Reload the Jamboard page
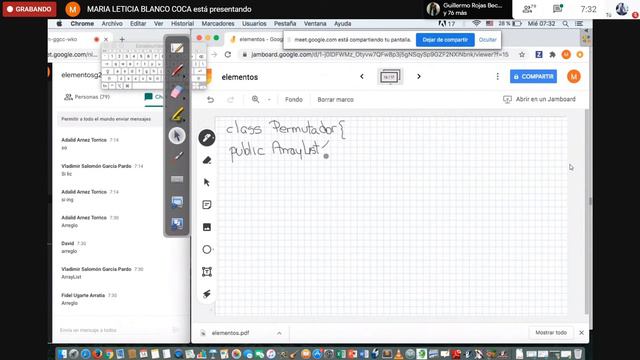 pos(228,54)
